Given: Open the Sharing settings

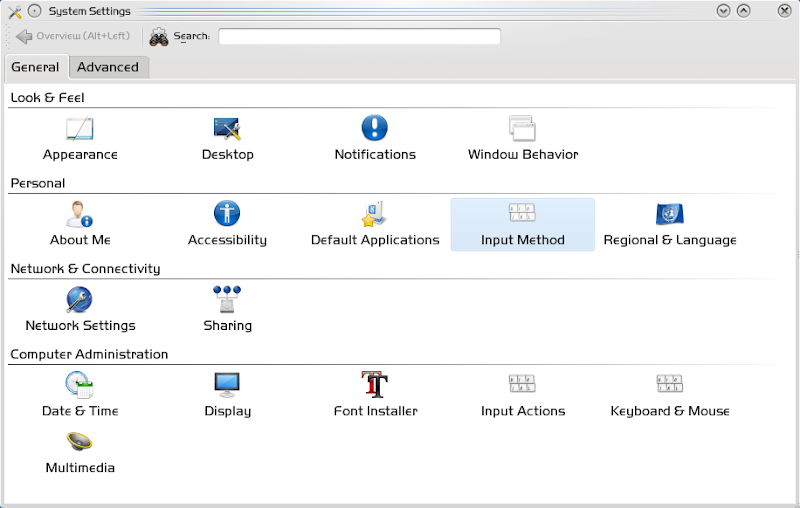Looking at the screenshot, I should (x=227, y=301).
